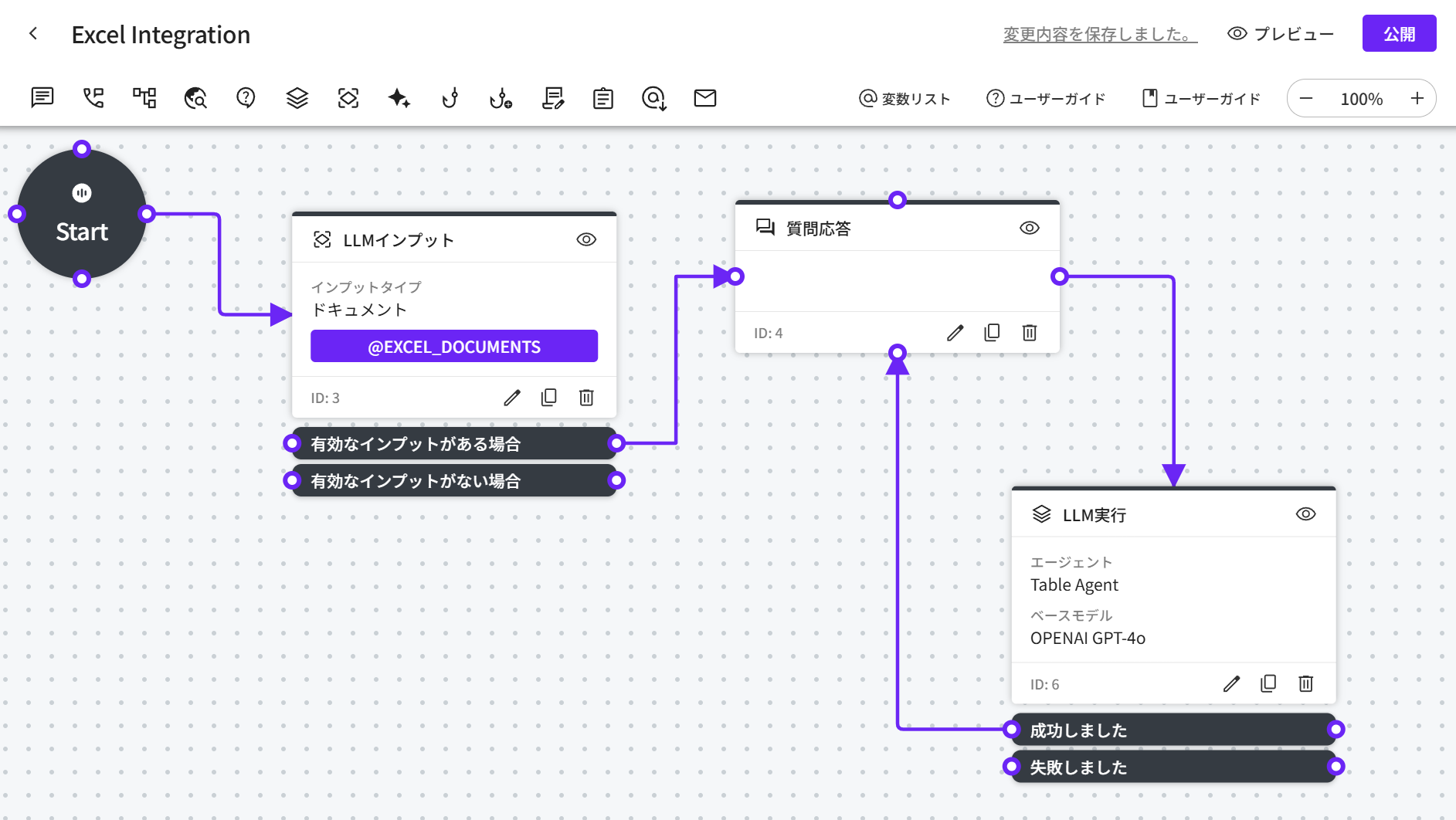Click the envelope mail icon in toolbar
Viewport: 1456px width, 820px height.
704,98
